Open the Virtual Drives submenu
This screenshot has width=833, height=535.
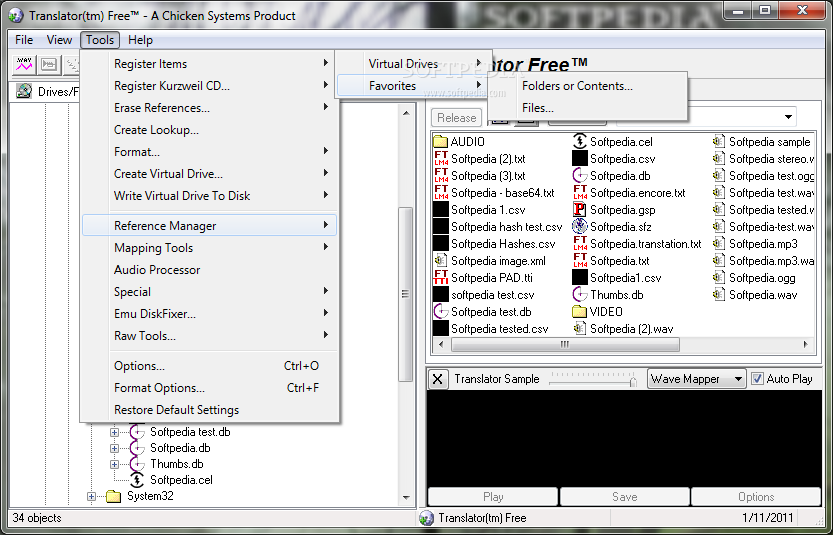pyautogui.click(x=412, y=64)
